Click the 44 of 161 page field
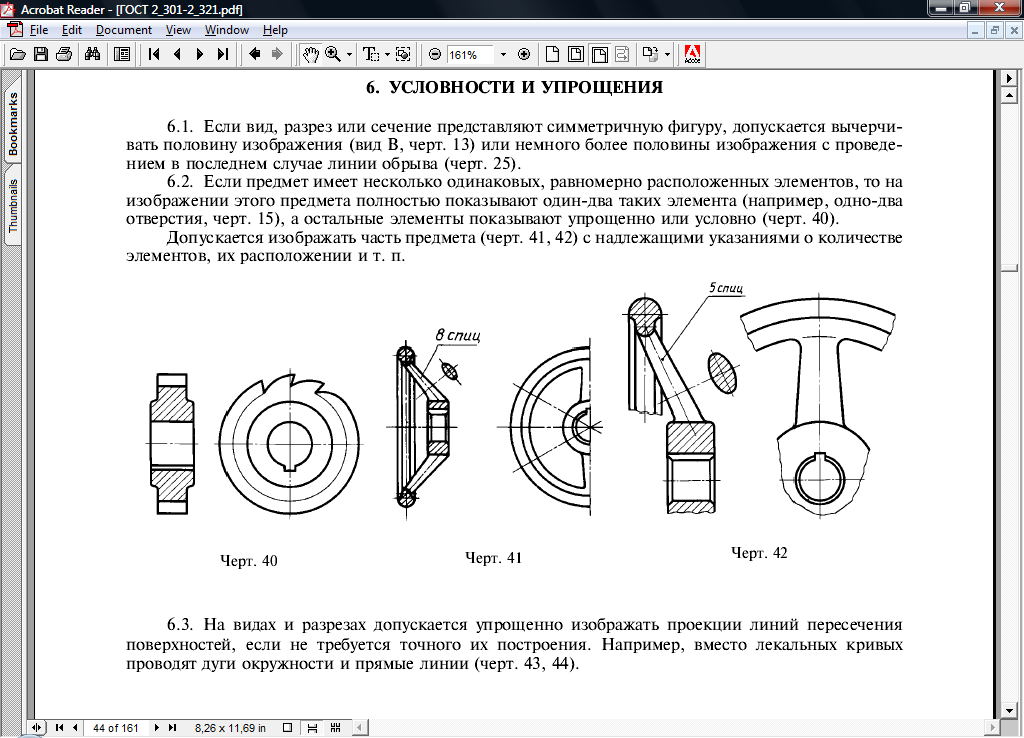The image size is (1024, 738). [116, 728]
